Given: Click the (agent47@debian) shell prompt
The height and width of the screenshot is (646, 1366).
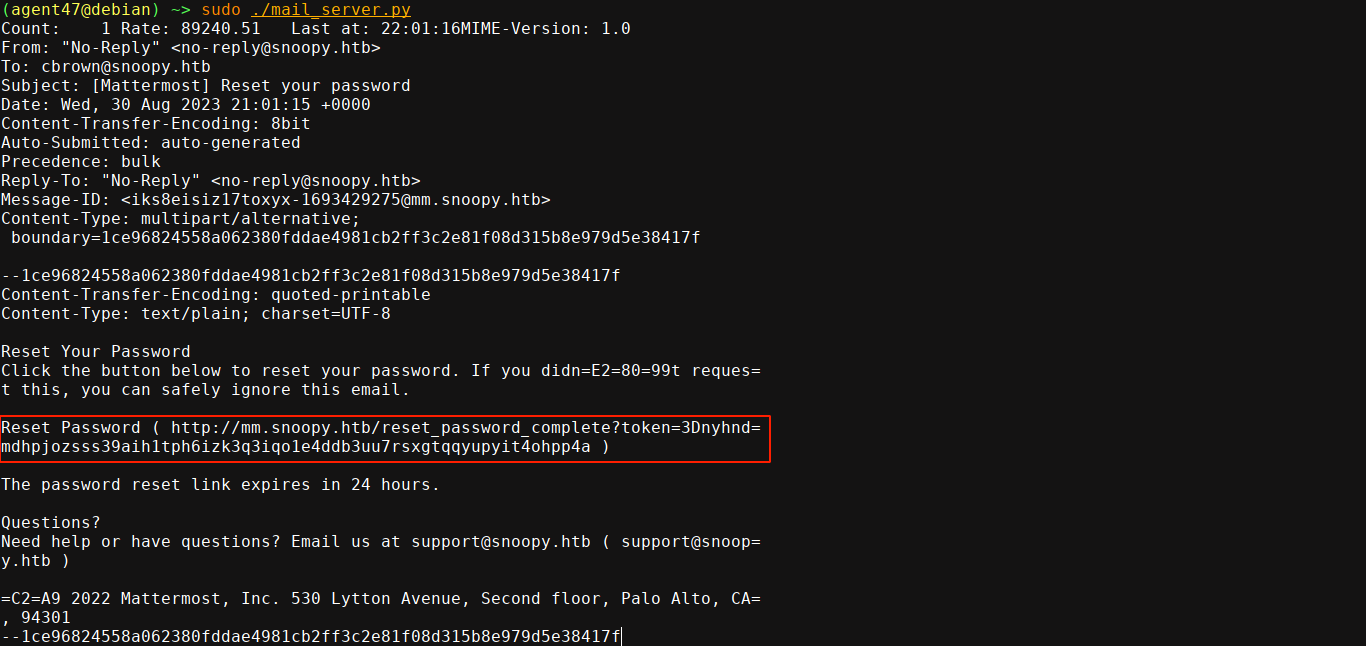Looking at the screenshot, I should coord(80,10).
